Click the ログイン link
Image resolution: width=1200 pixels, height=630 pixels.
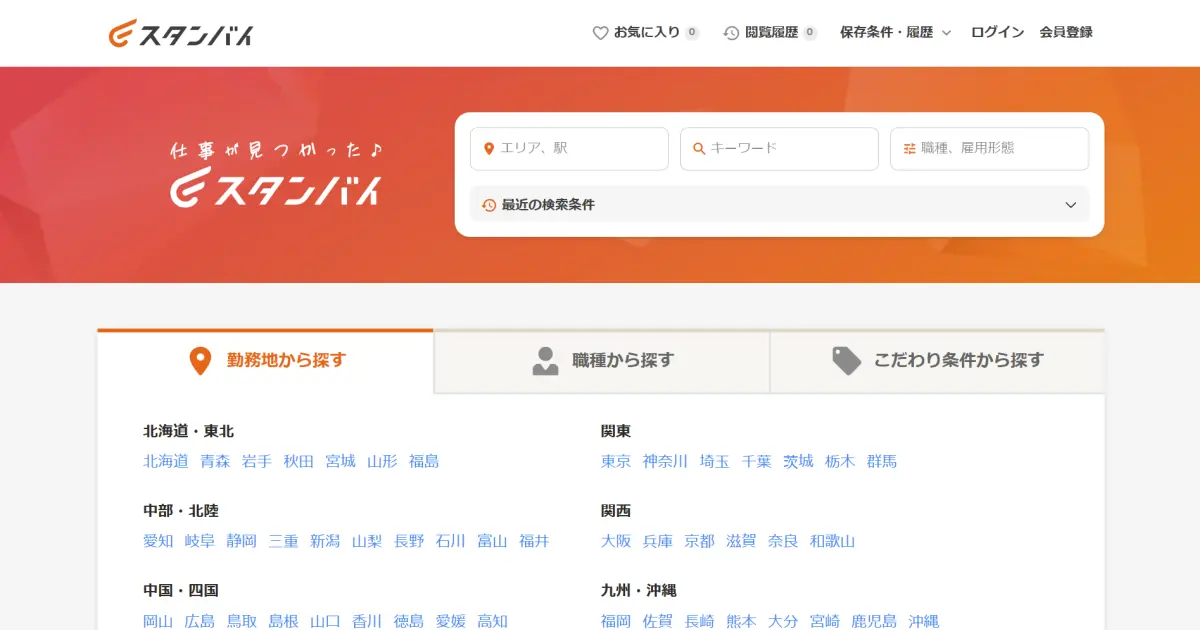coord(997,33)
